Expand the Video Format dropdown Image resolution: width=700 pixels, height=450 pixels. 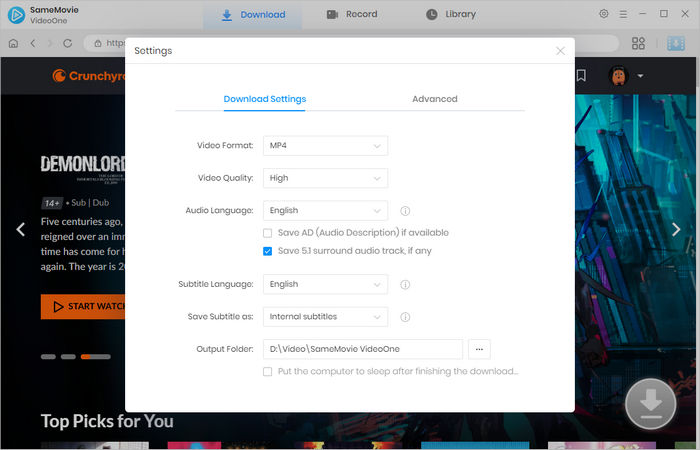325,146
